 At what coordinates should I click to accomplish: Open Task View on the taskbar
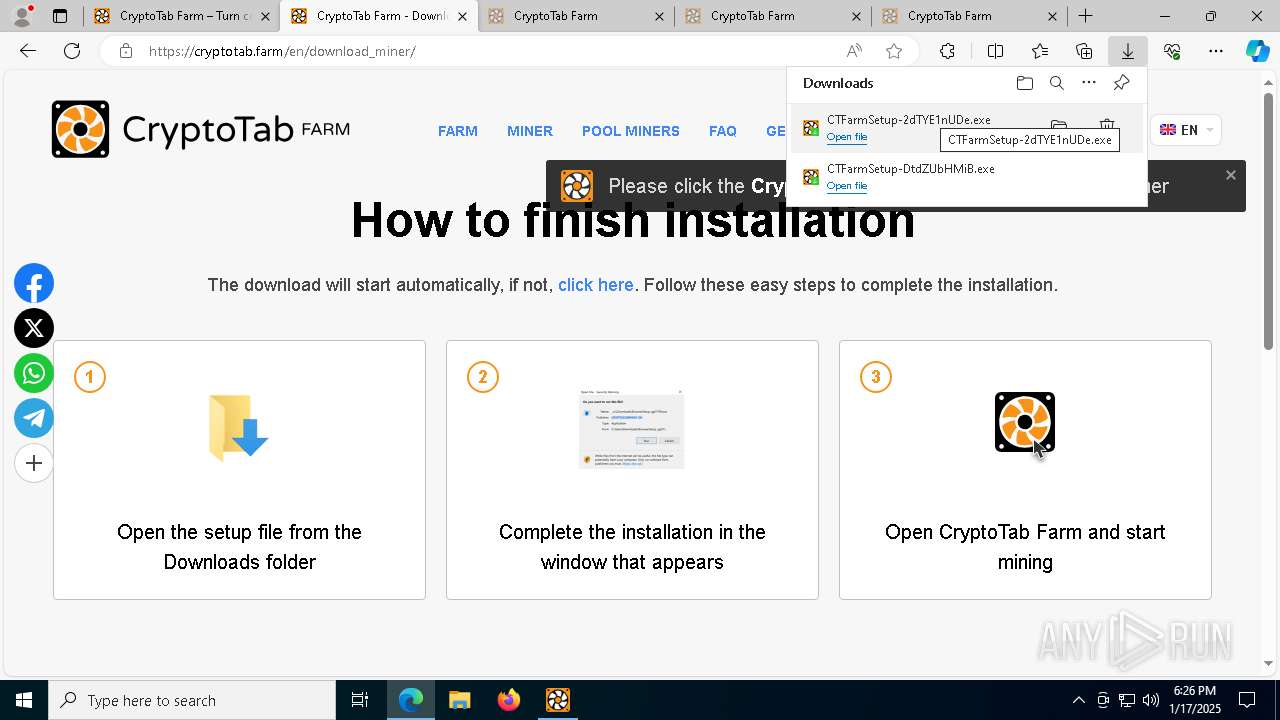360,700
